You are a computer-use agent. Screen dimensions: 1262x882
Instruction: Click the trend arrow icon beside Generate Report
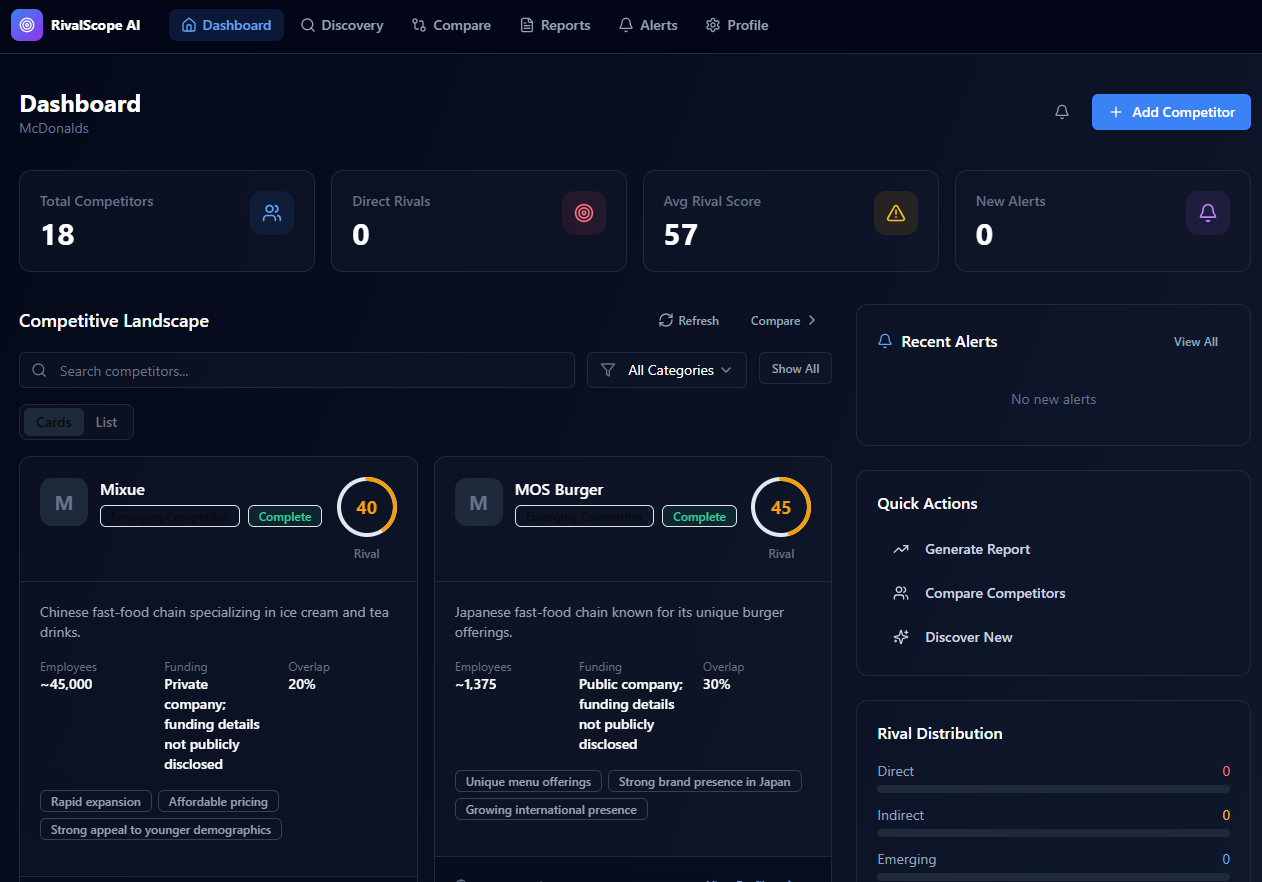(901, 549)
